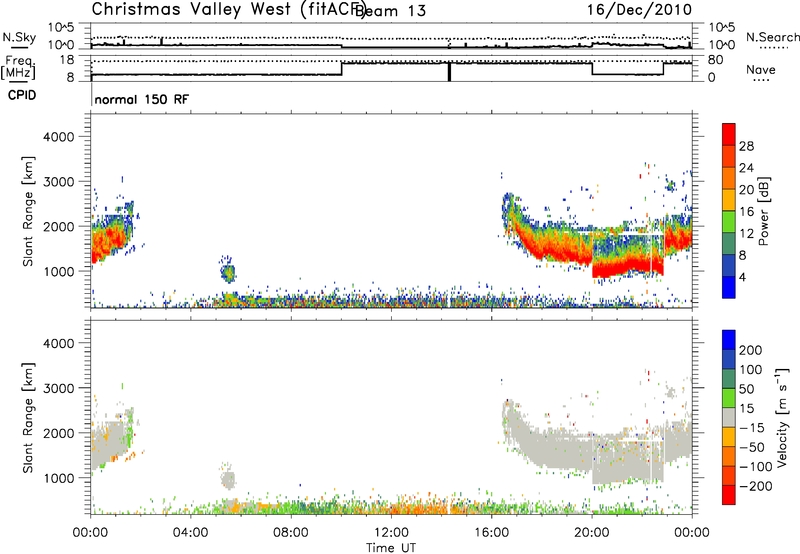Click the Power [dB] colorbar title
Image resolution: width=800 pixels, height=554 pixels.
763,211
